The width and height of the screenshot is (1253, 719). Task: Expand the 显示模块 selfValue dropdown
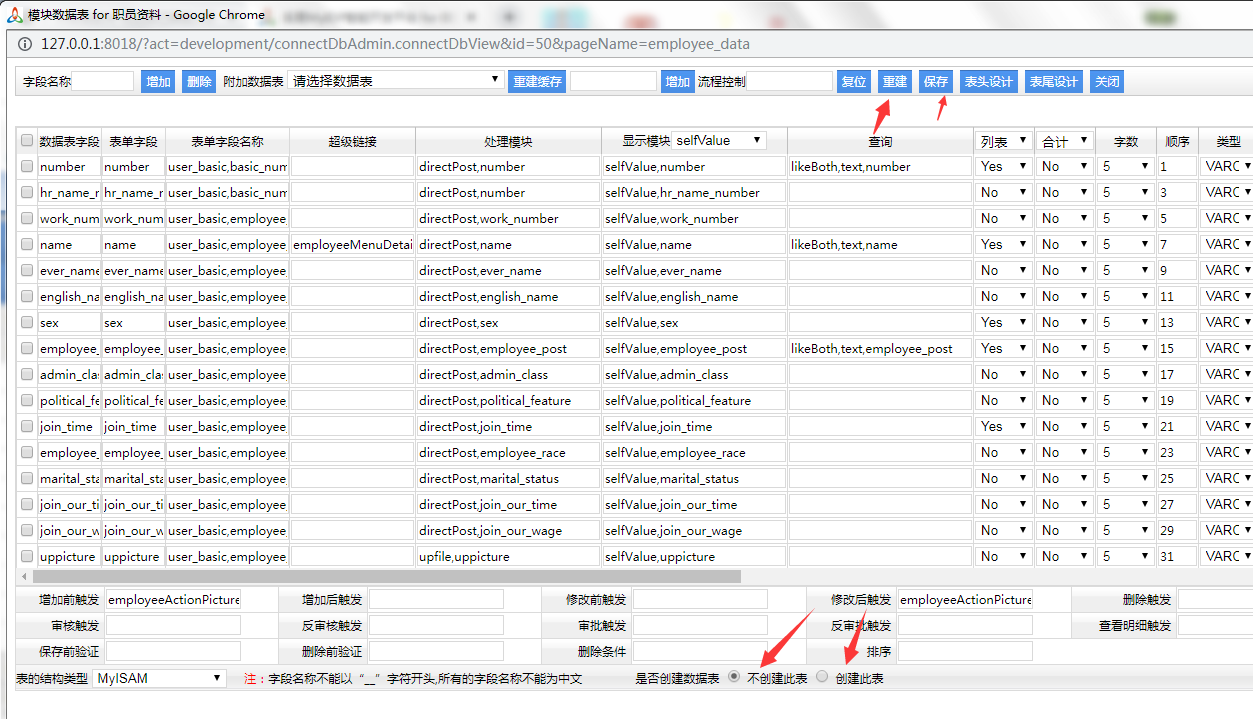tap(720, 141)
